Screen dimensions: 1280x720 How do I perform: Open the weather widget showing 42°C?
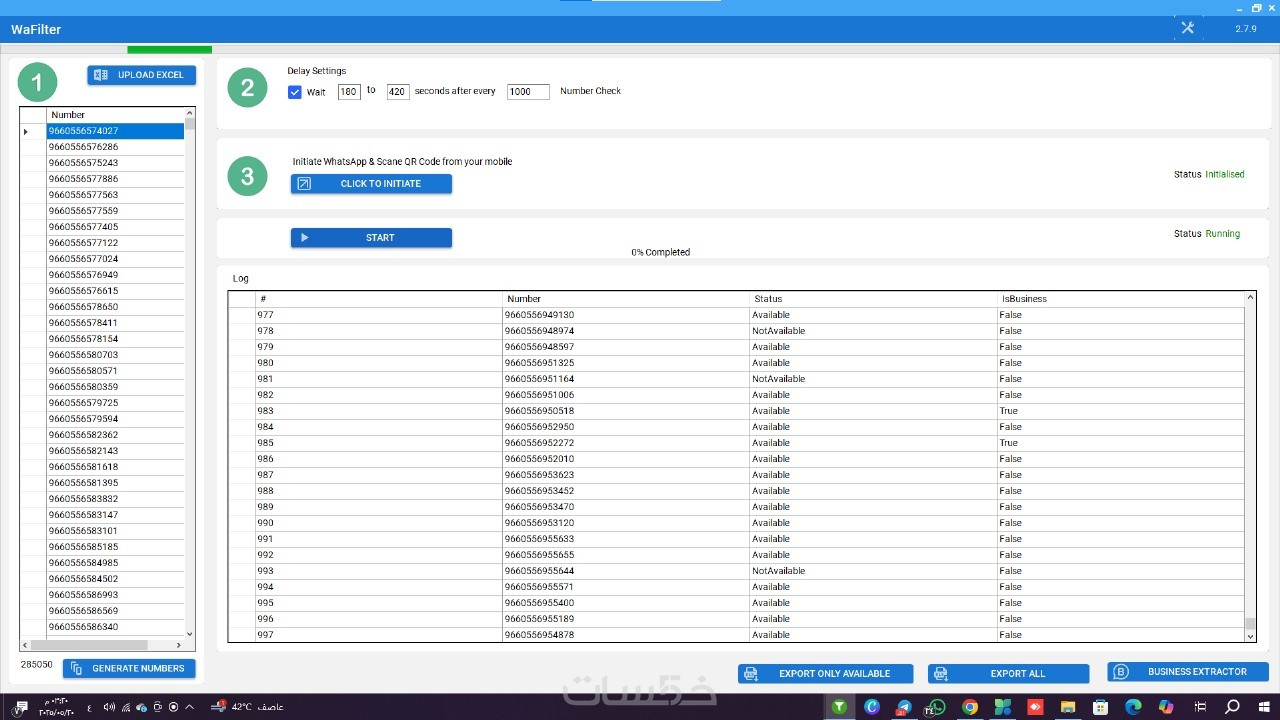[247, 707]
